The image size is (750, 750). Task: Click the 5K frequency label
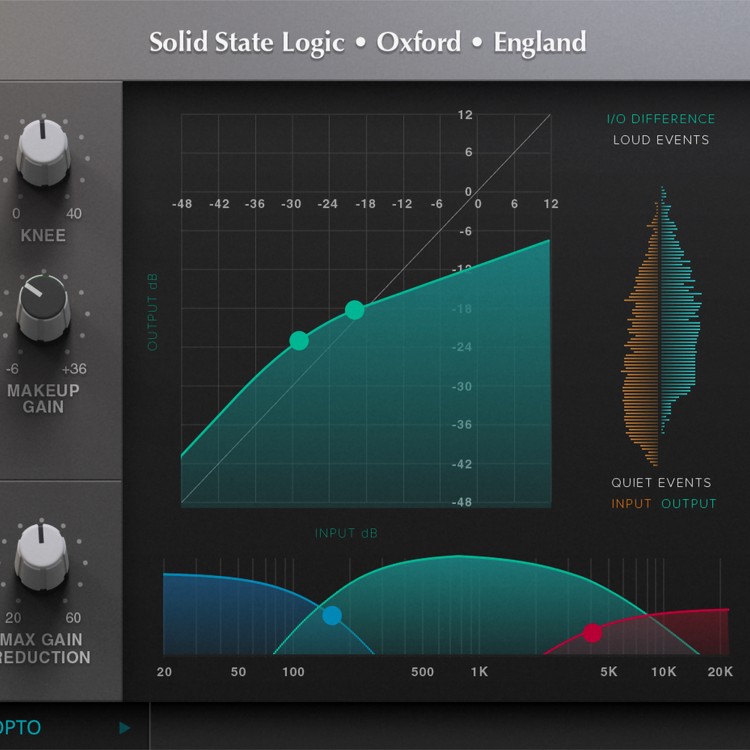click(x=609, y=672)
